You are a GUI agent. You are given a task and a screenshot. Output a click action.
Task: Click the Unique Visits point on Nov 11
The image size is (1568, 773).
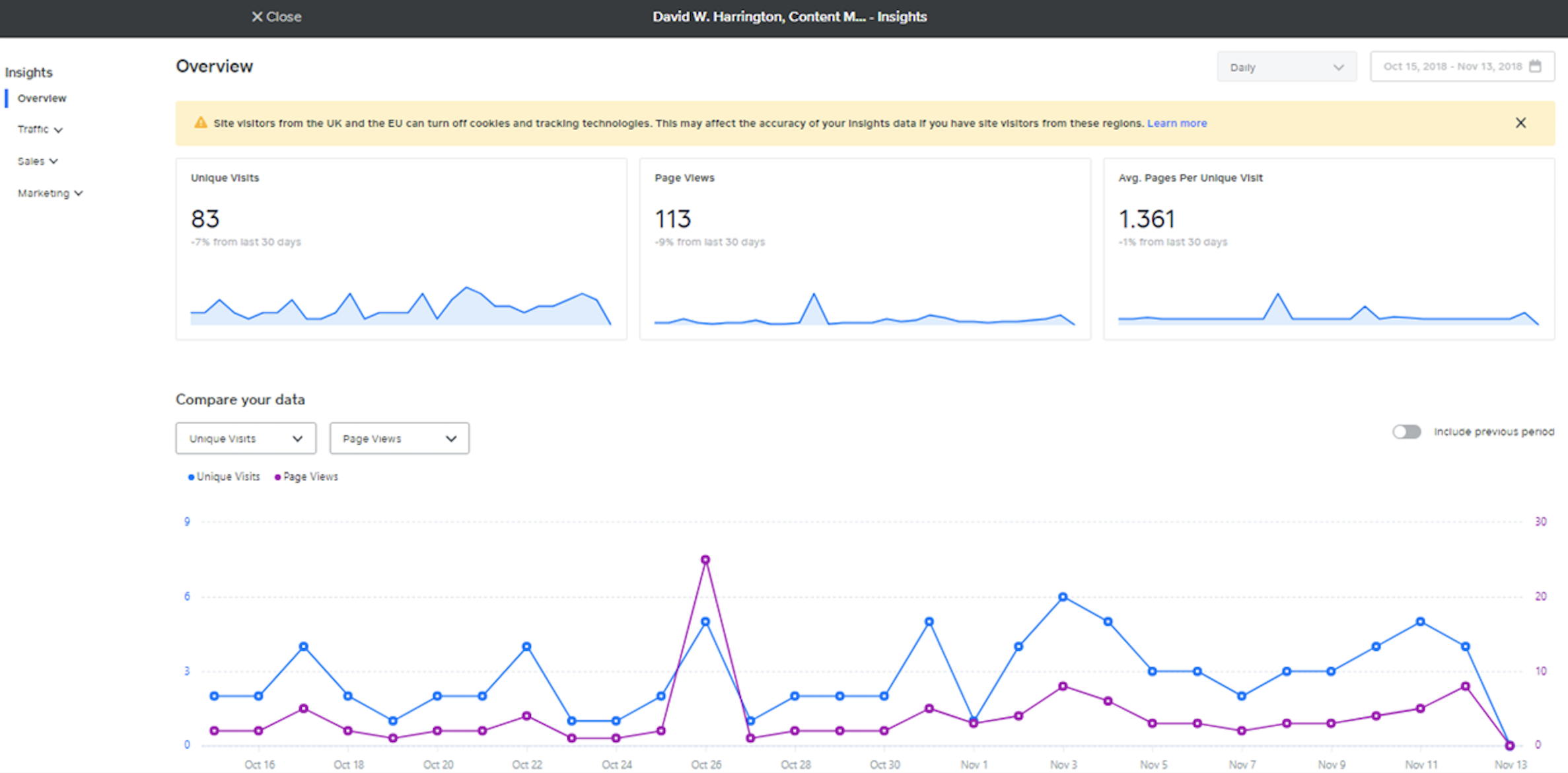tap(1420, 622)
